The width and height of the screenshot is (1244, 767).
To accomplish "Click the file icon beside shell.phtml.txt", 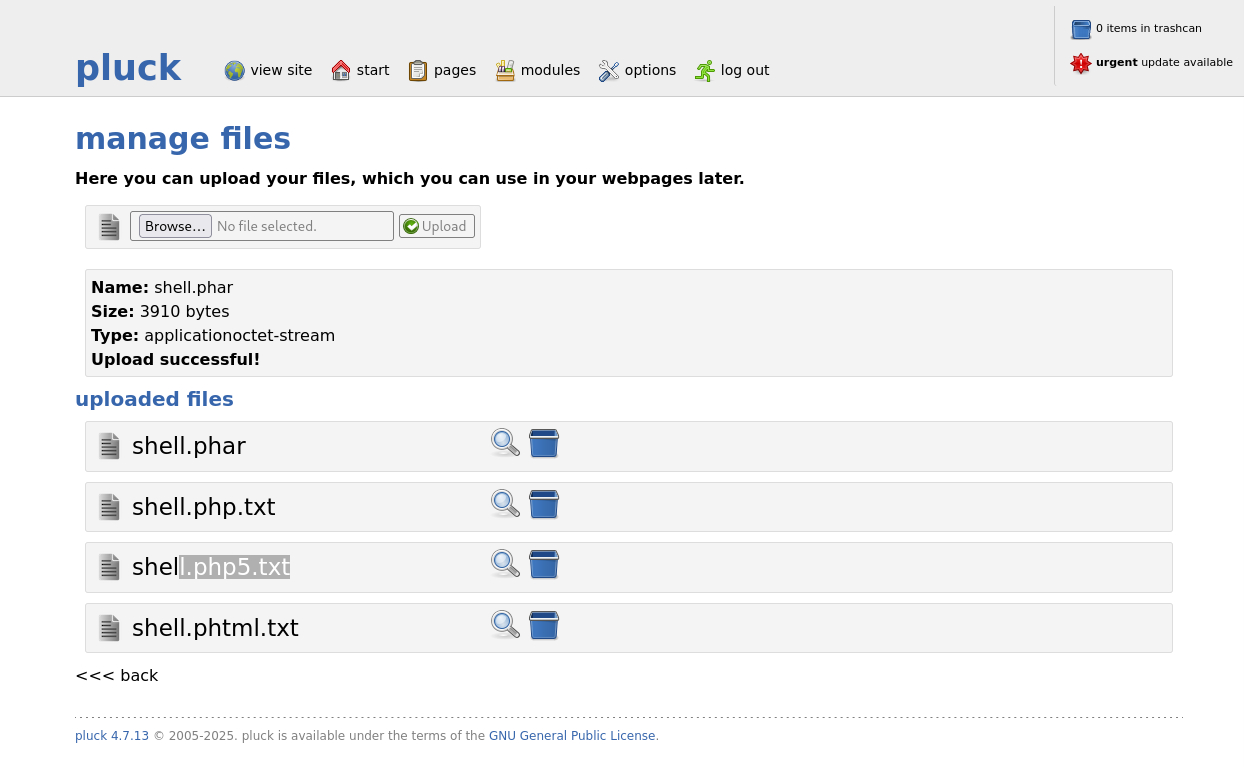I will tap(109, 628).
